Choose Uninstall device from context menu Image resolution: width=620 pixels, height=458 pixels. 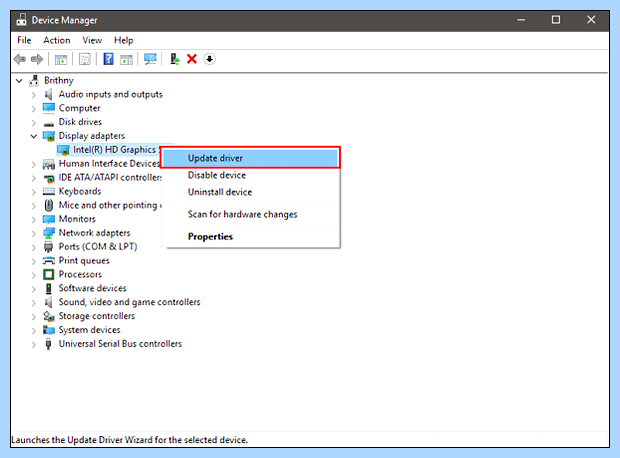coord(252,192)
